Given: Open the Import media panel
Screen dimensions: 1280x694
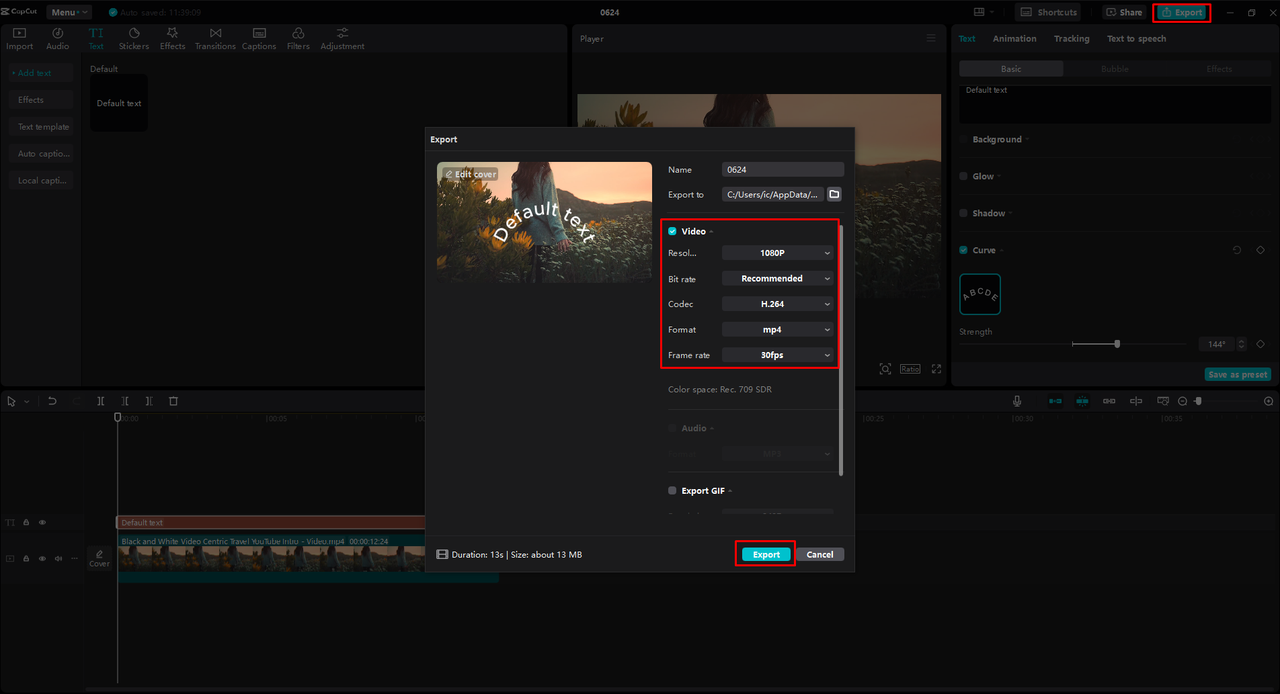Looking at the screenshot, I should click(x=19, y=39).
